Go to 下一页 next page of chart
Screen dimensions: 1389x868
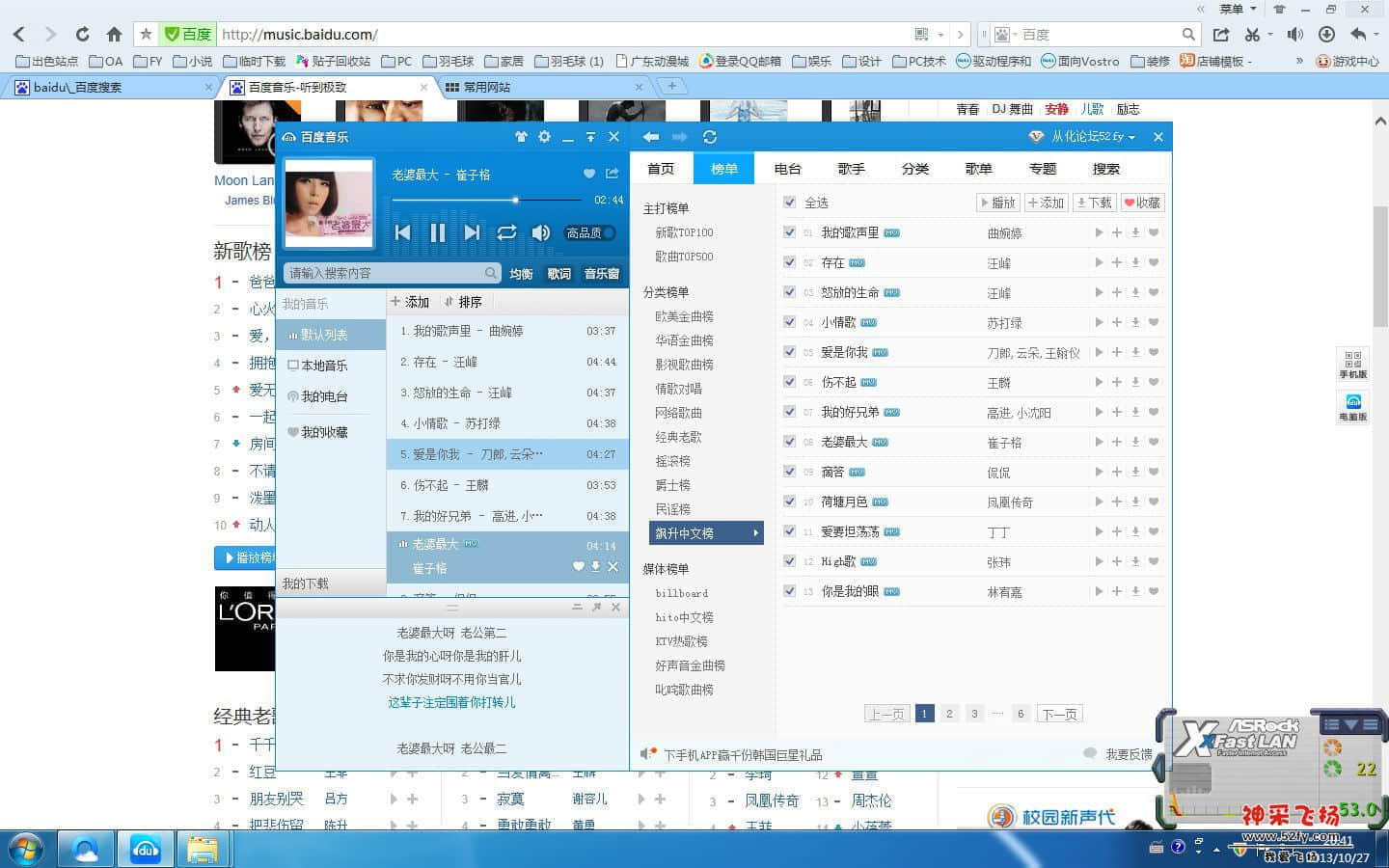1059,714
